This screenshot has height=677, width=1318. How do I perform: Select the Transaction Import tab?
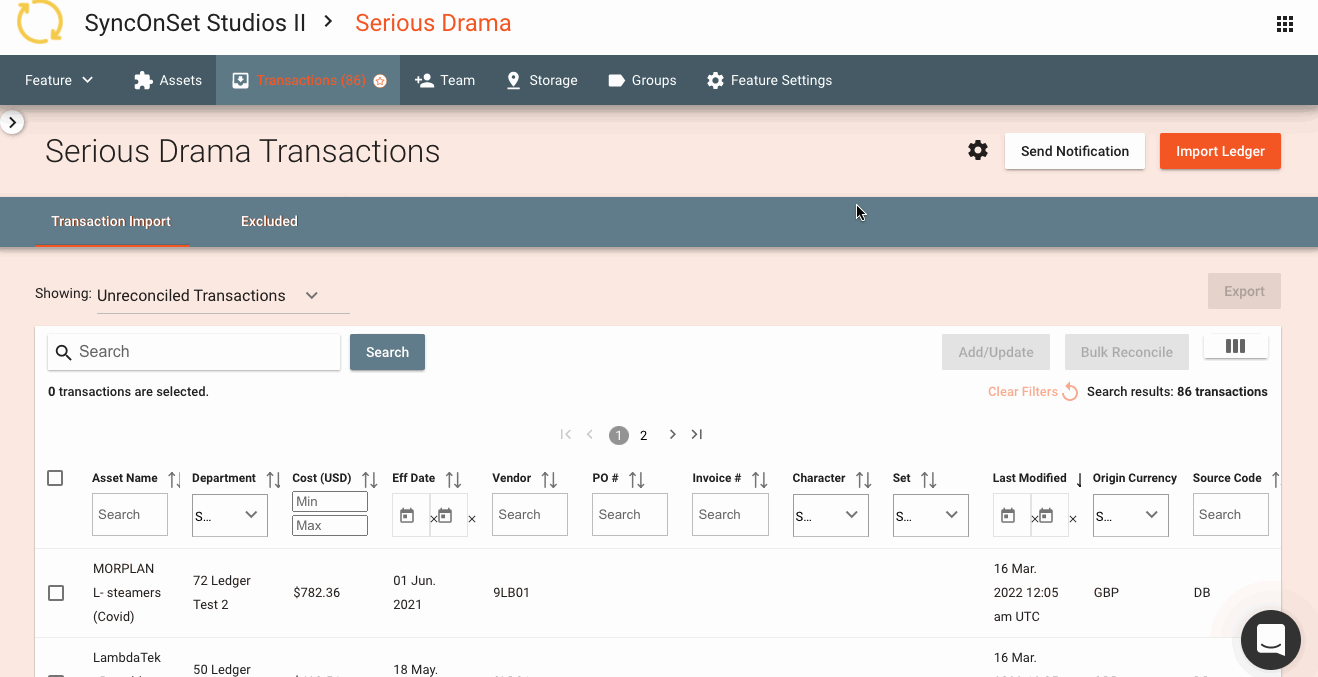click(111, 221)
